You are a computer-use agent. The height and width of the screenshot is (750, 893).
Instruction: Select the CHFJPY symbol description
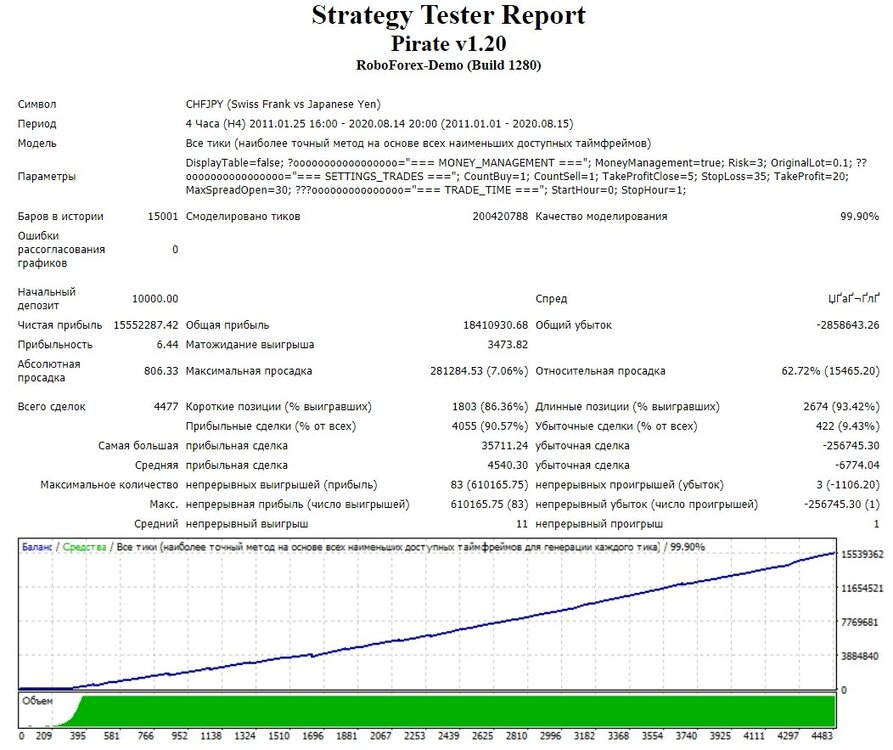(x=283, y=104)
